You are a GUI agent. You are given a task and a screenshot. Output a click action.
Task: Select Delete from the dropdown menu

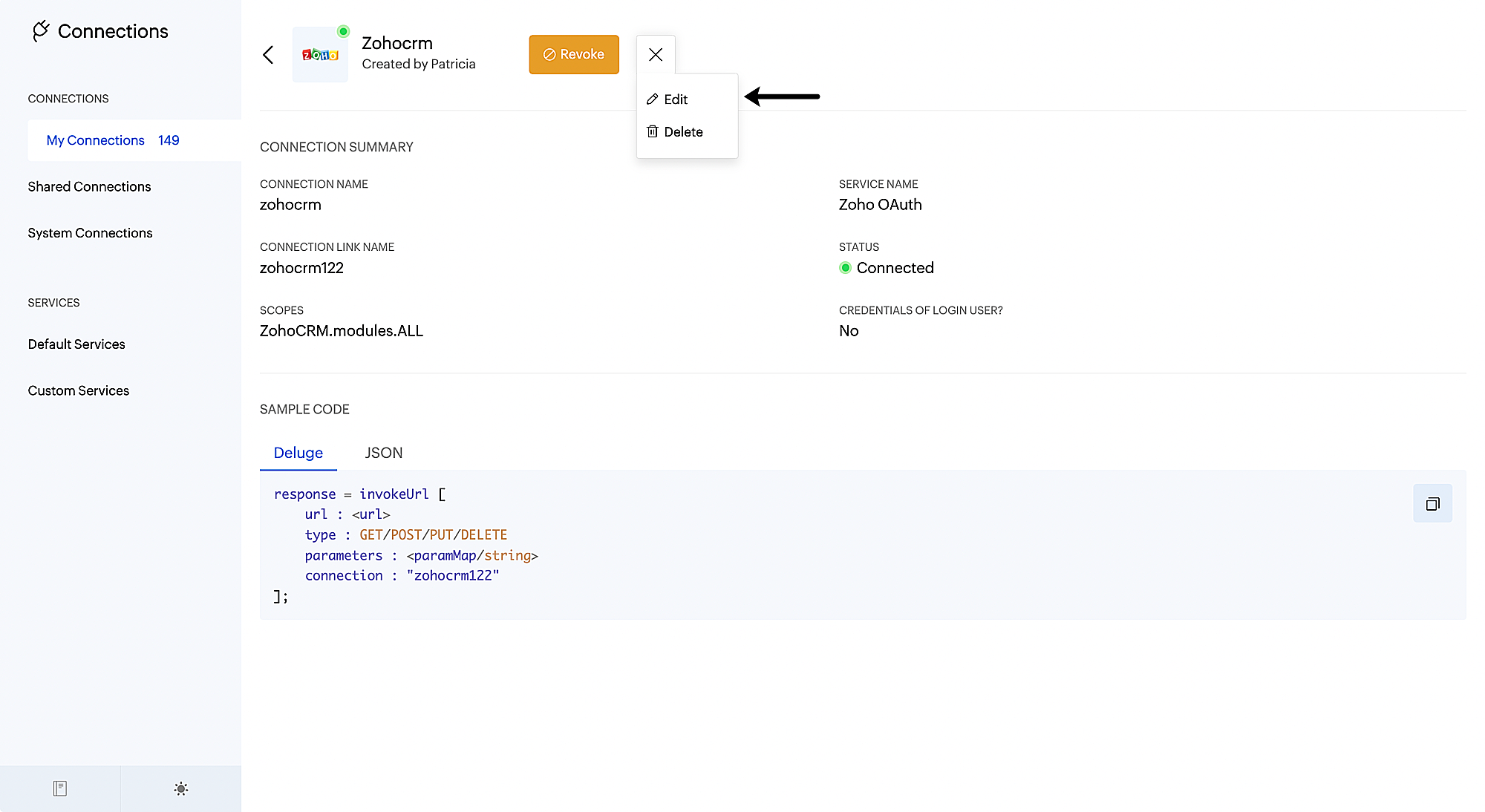(683, 132)
